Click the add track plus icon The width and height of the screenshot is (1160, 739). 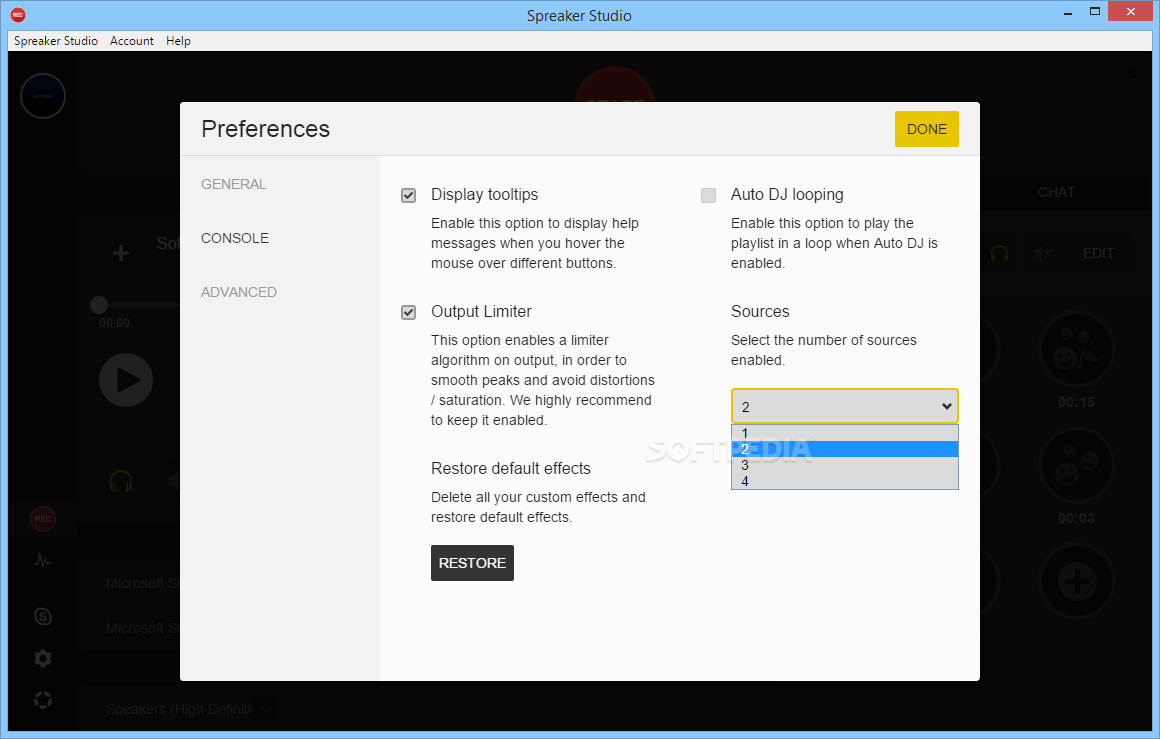pos(121,253)
